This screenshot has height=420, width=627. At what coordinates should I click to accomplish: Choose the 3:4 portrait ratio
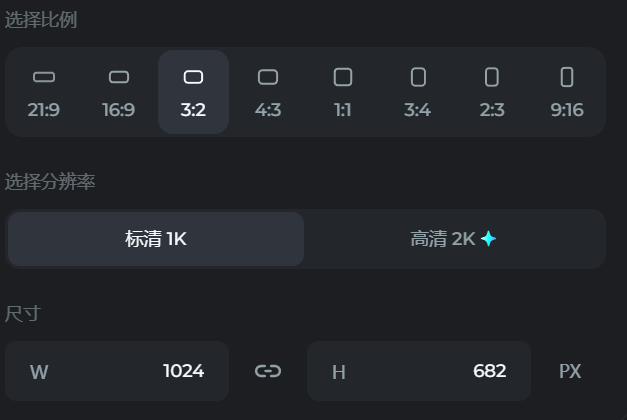click(x=418, y=91)
